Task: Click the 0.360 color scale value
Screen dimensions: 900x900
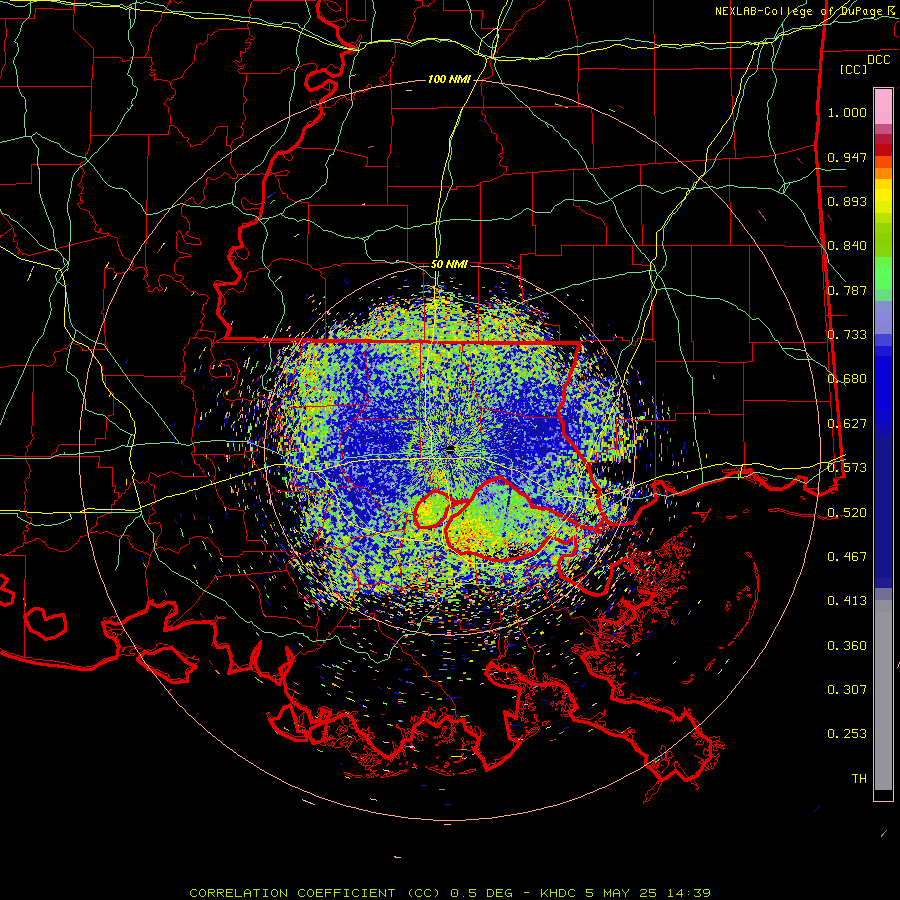Action: (847, 646)
